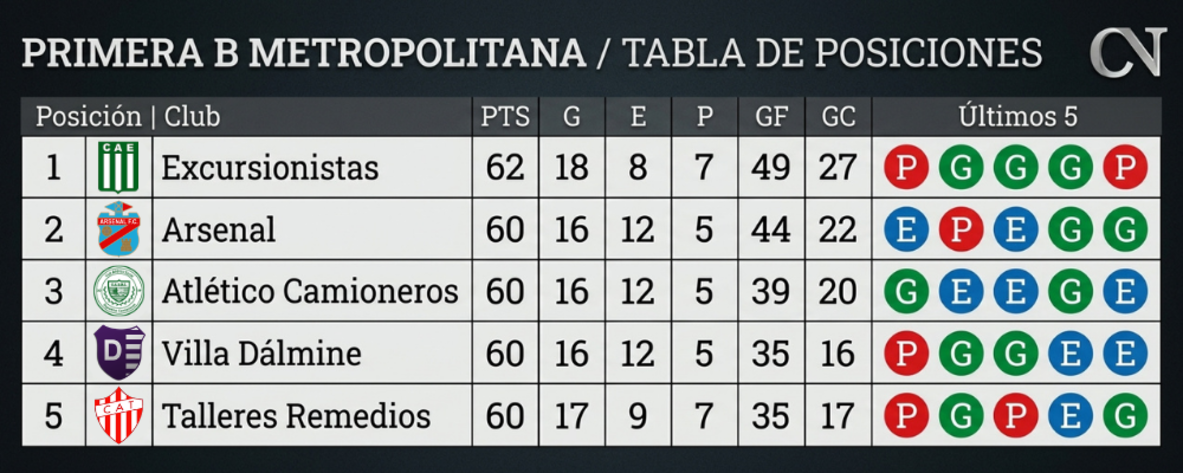Click Arsenal's first blue E badge
The image size is (1183, 473).
906,229
